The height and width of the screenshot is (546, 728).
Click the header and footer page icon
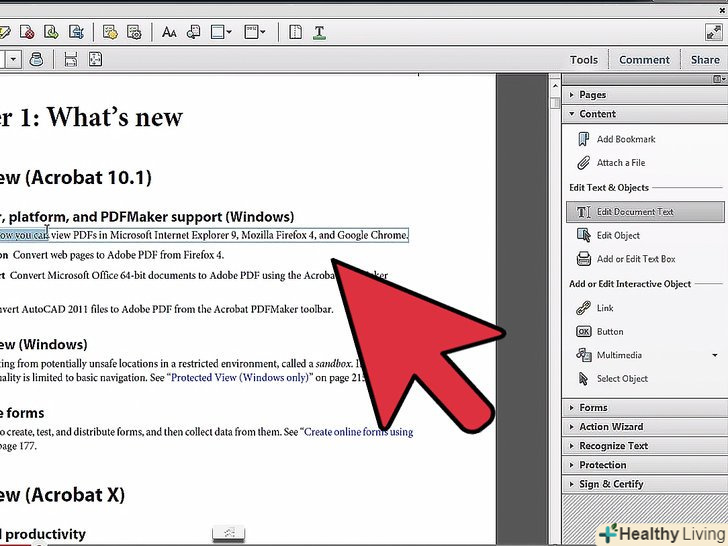(217, 32)
